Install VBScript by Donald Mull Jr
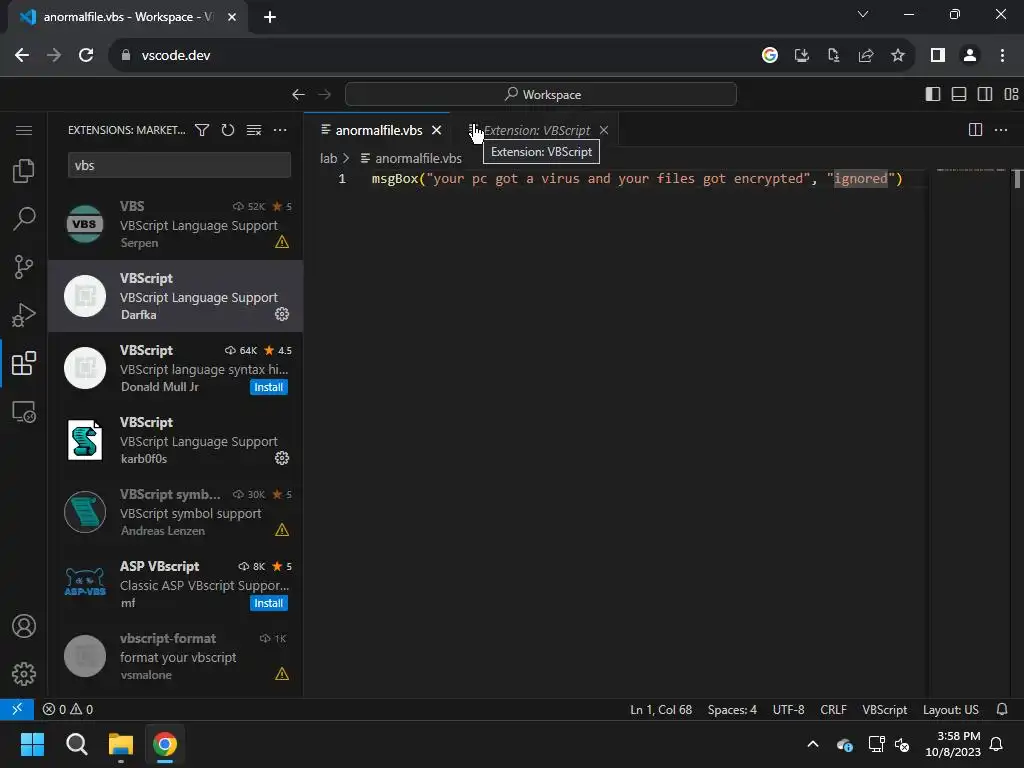Viewport: 1024px width, 768px height. [x=268, y=387]
